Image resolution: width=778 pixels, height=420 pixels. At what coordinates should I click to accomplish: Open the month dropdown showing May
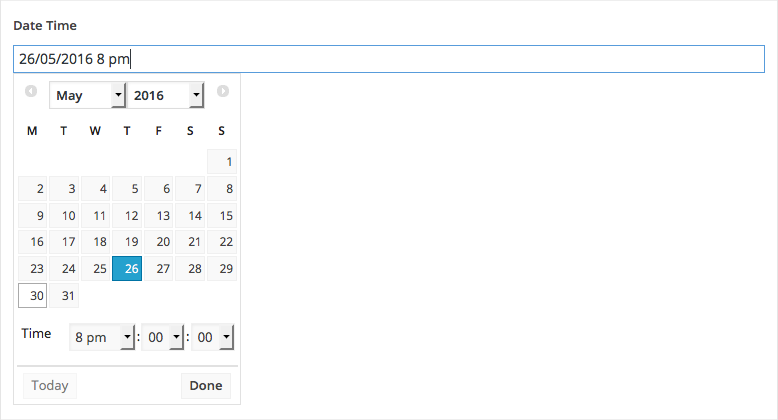point(87,95)
